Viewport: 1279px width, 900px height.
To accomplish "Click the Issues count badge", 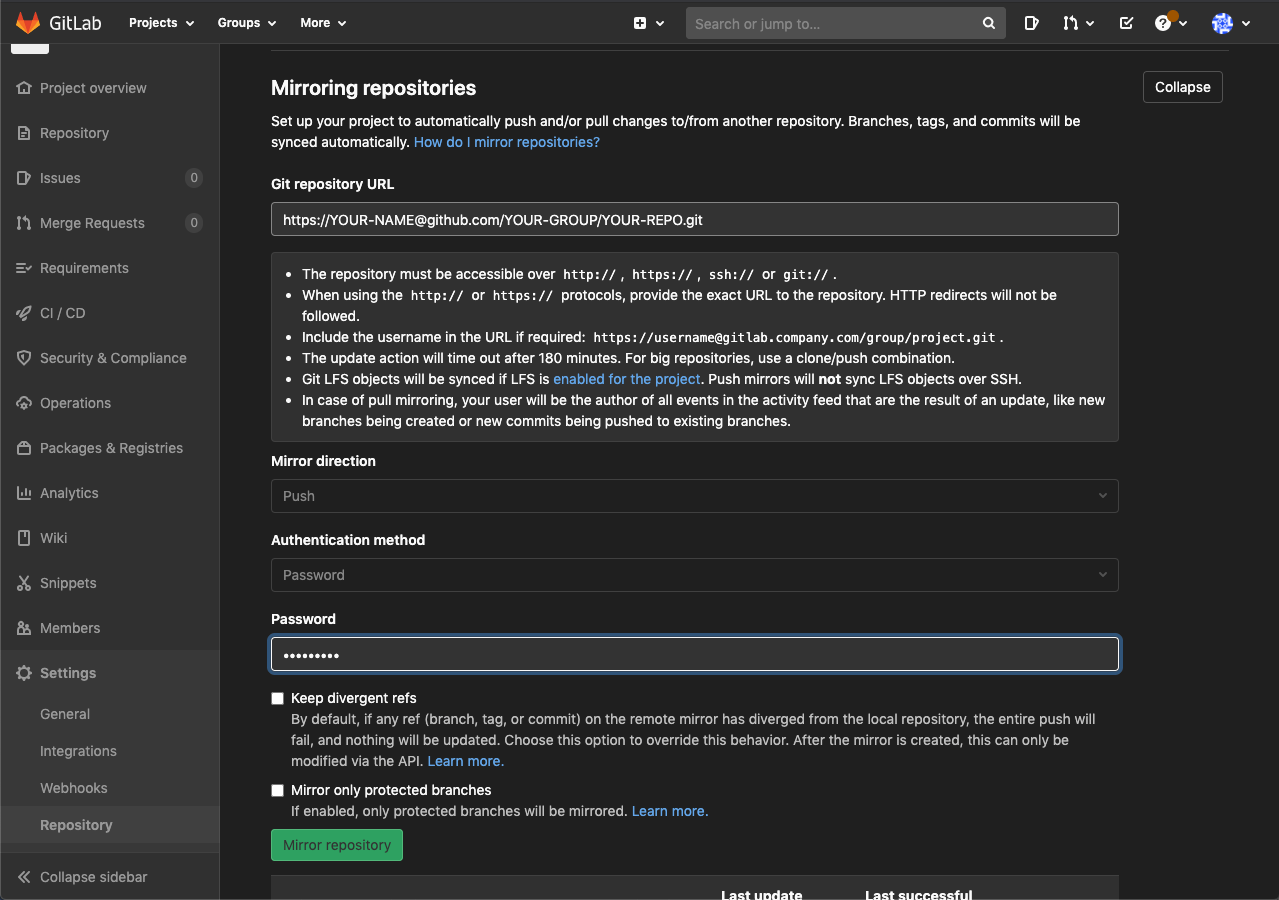I will coord(194,178).
